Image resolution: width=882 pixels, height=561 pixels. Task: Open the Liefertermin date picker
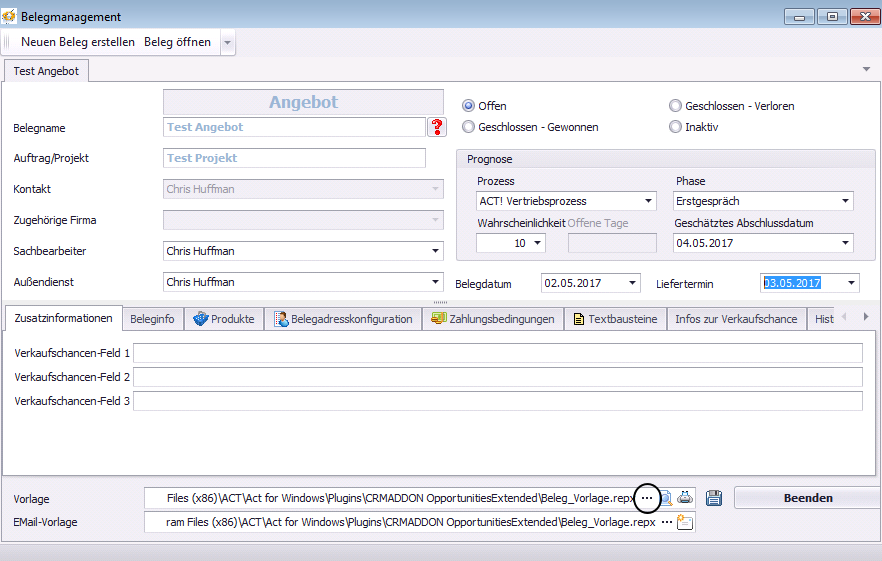pos(851,283)
